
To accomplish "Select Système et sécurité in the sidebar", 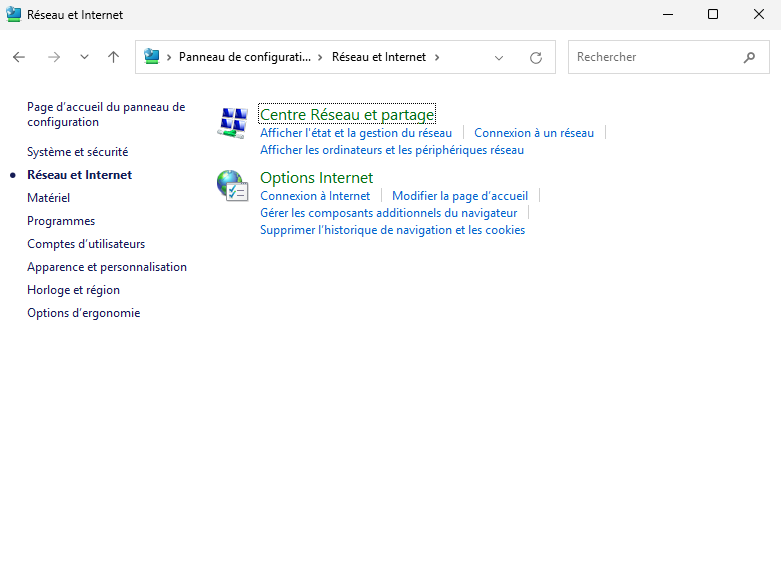I will click(x=77, y=152).
